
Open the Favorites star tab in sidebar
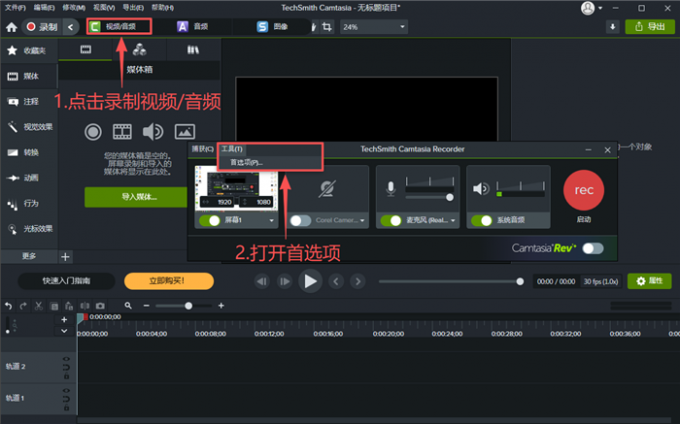29,51
